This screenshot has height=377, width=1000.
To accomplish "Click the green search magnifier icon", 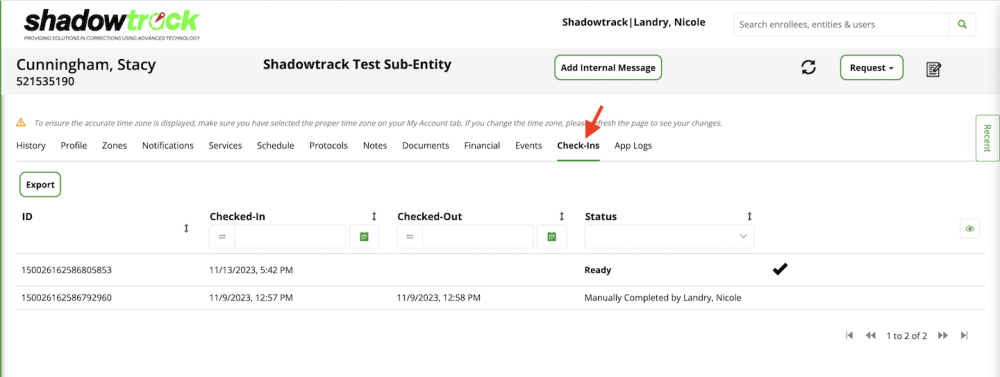I will (962, 25).
